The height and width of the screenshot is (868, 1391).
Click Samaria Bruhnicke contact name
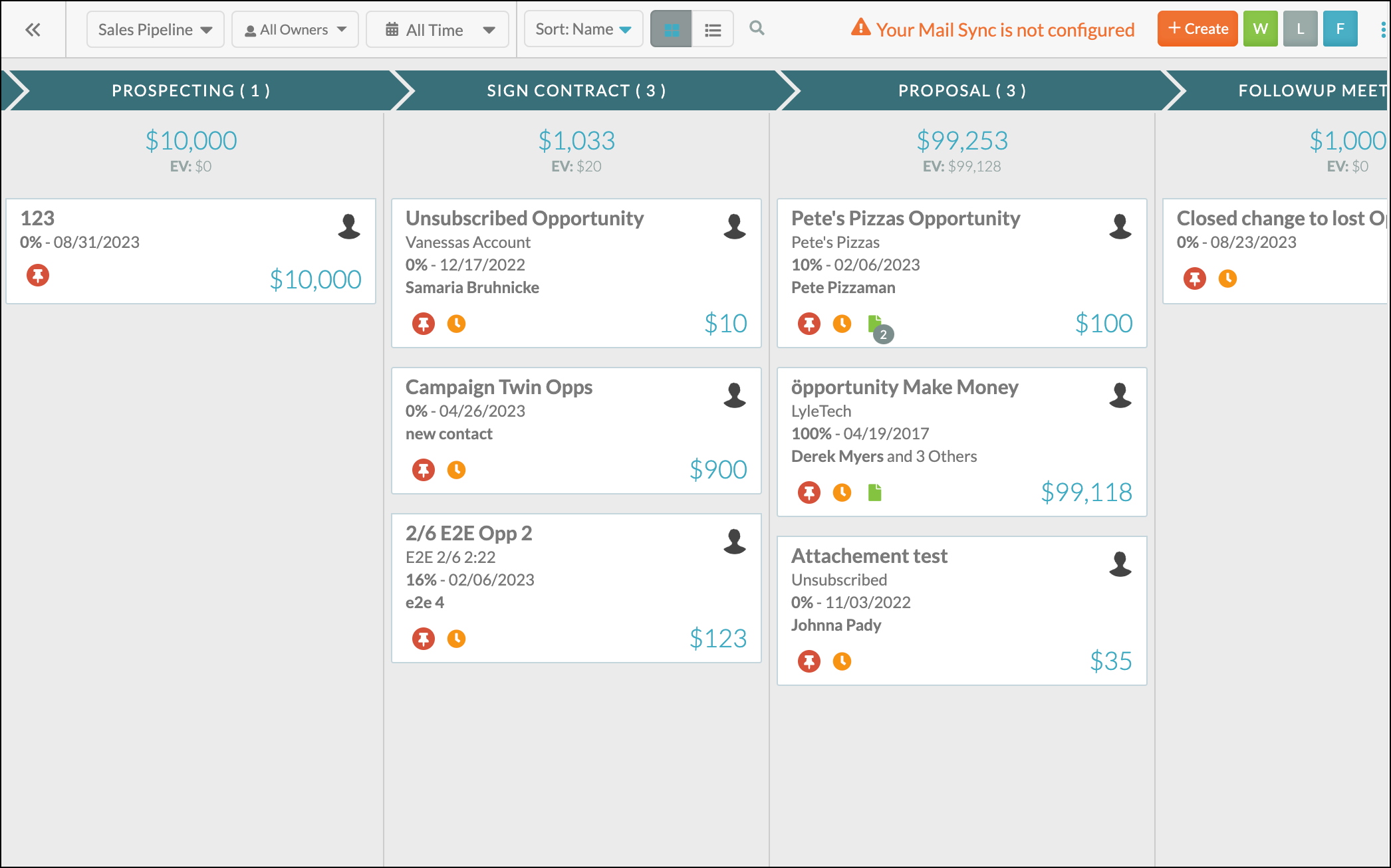(x=472, y=287)
